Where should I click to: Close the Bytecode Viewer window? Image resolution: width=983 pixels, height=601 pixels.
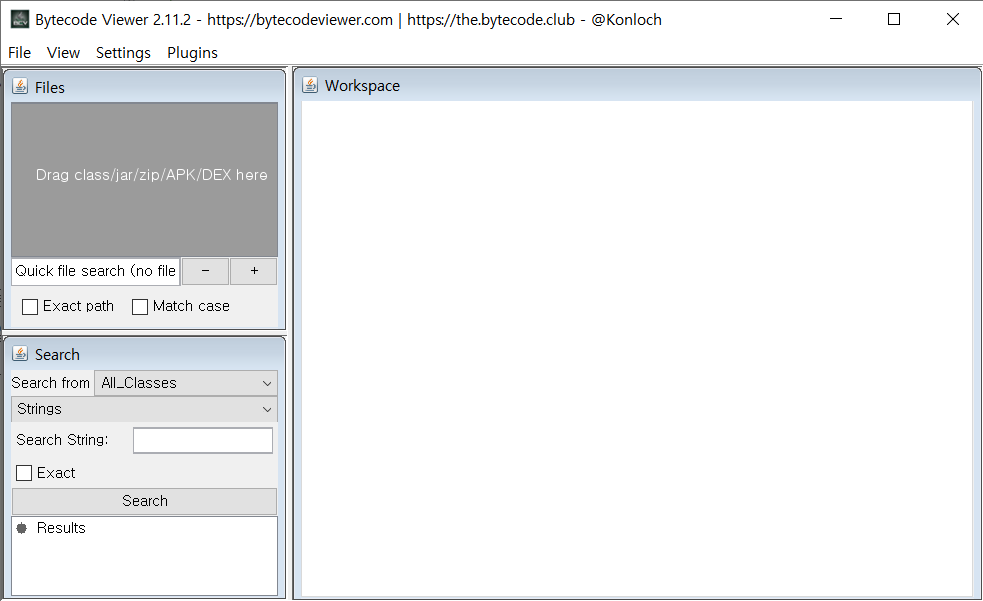pos(952,19)
